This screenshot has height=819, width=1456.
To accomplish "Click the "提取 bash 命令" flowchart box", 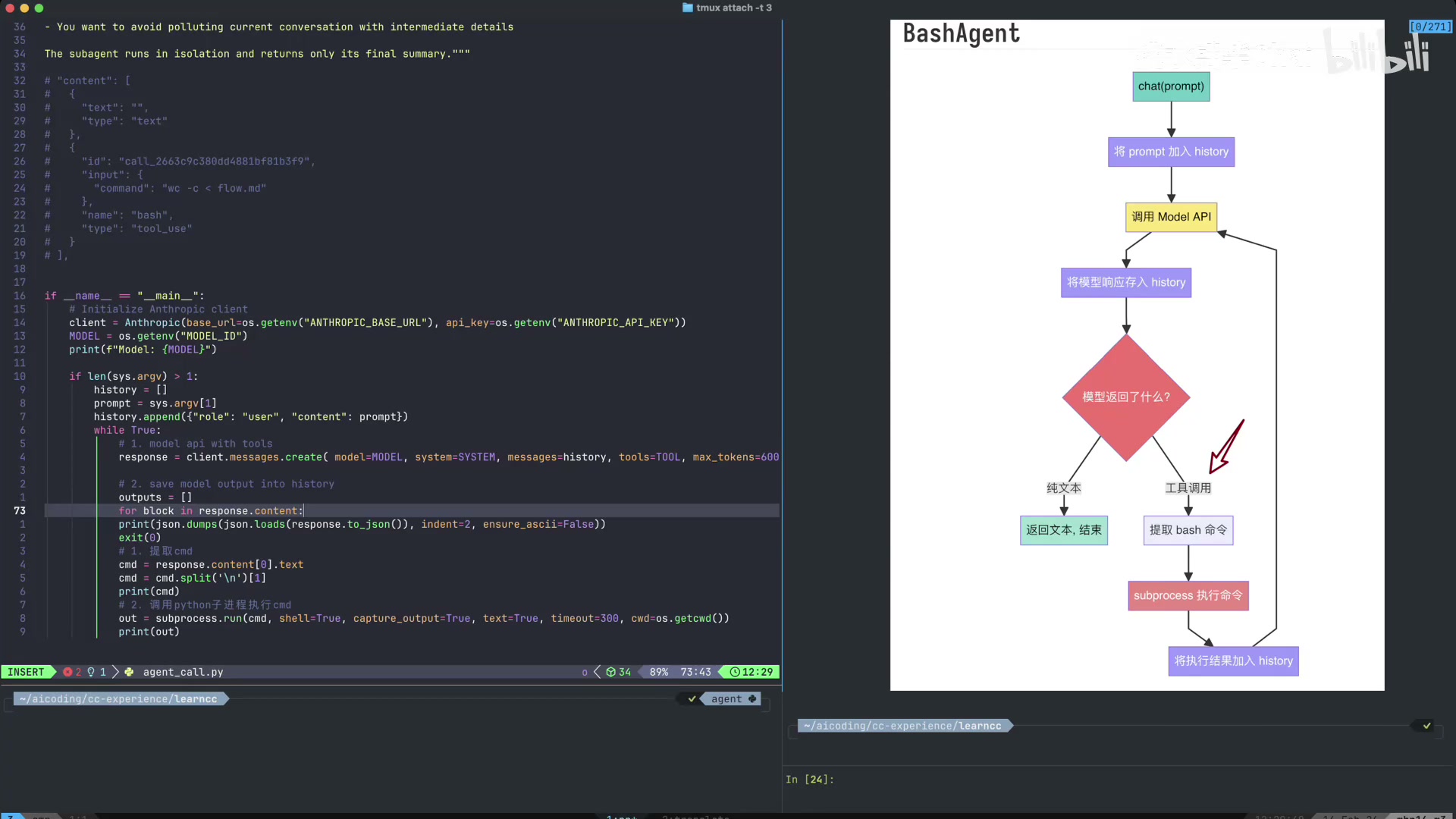I will pyautogui.click(x=1188, y=530).
